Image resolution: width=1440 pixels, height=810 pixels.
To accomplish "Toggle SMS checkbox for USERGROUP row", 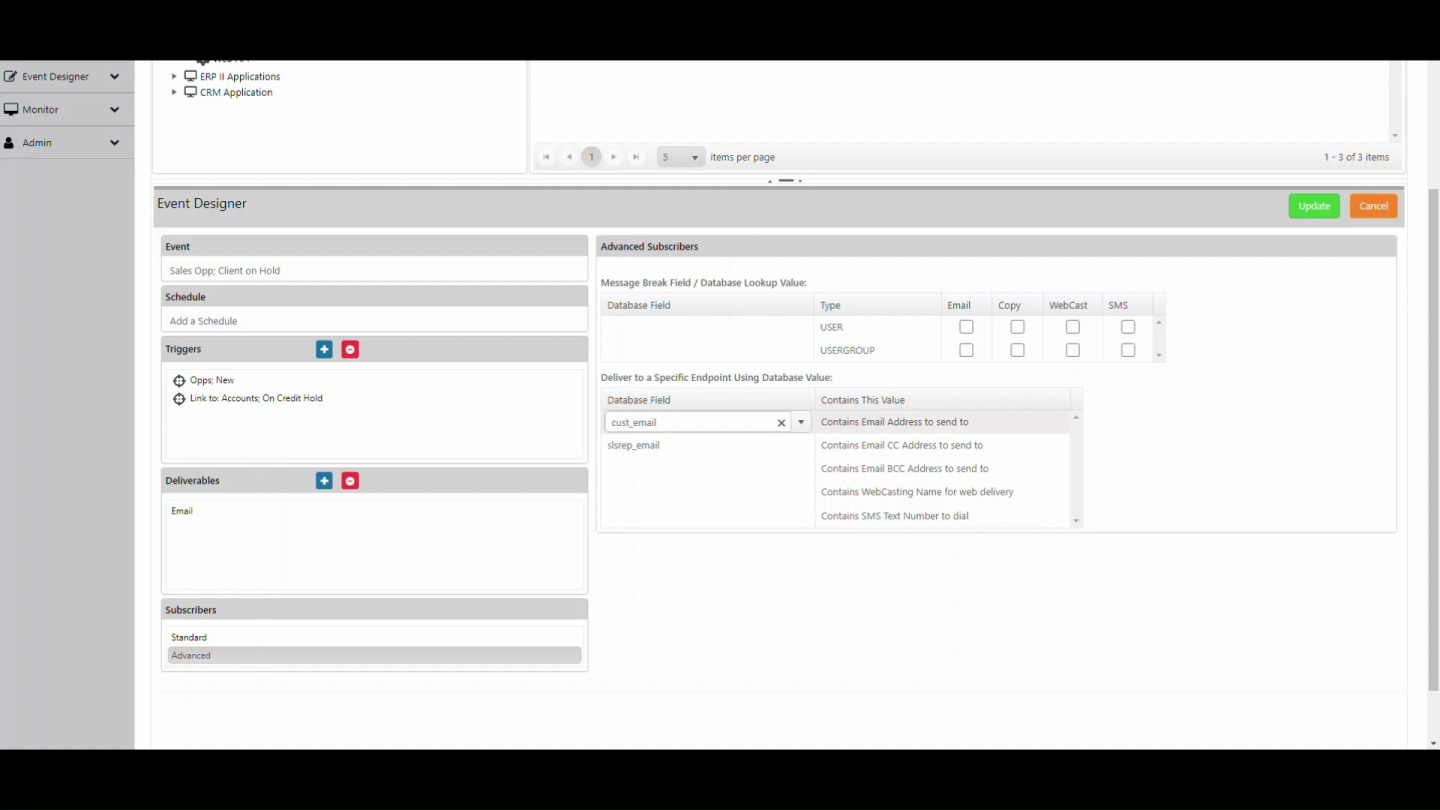I will point(1128,350).
